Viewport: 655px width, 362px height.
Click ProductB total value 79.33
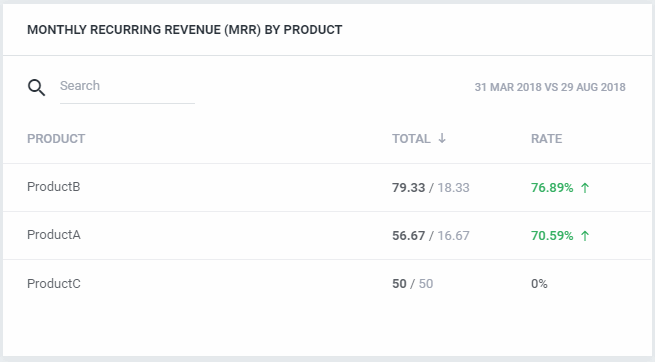point(409,187)
